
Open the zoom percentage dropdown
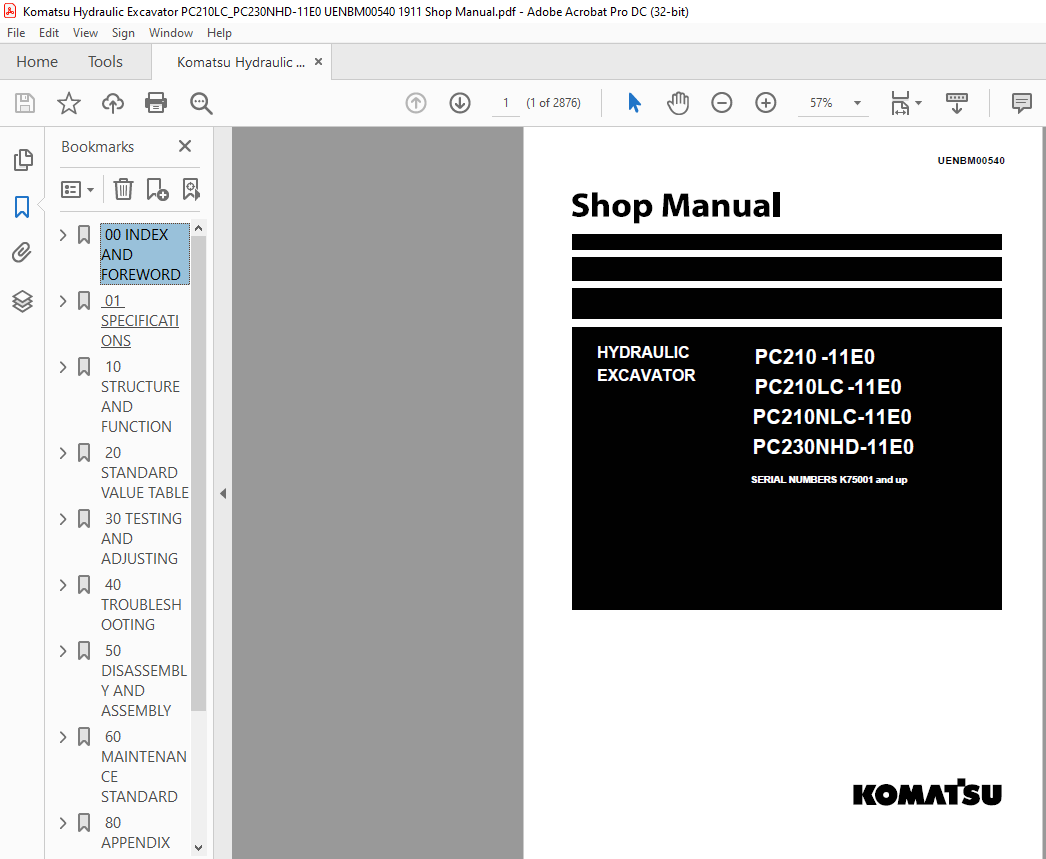pyautogui.click(x=857, y=103)
